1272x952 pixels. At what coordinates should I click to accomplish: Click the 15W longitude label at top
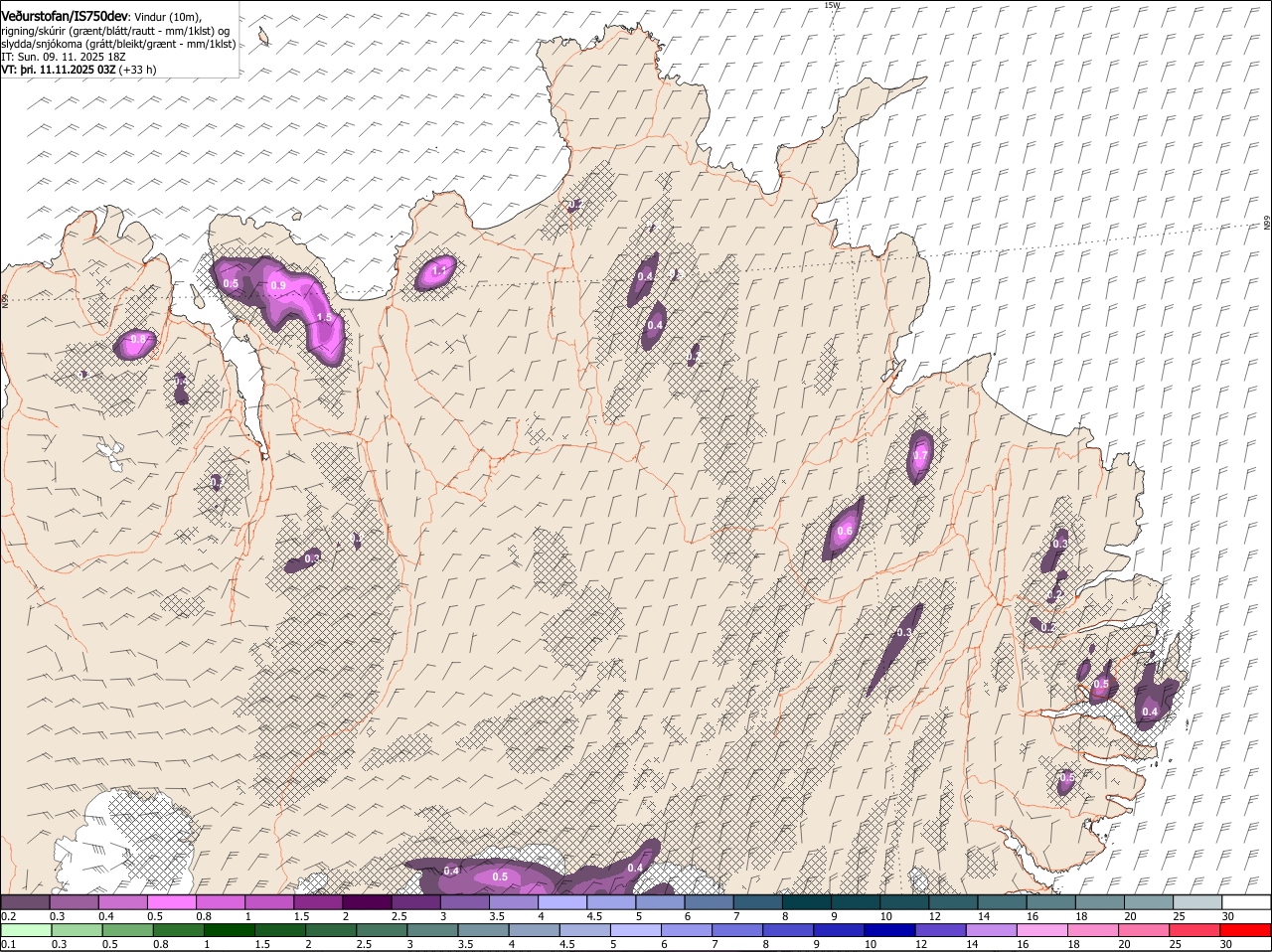(x=832, y=5)
